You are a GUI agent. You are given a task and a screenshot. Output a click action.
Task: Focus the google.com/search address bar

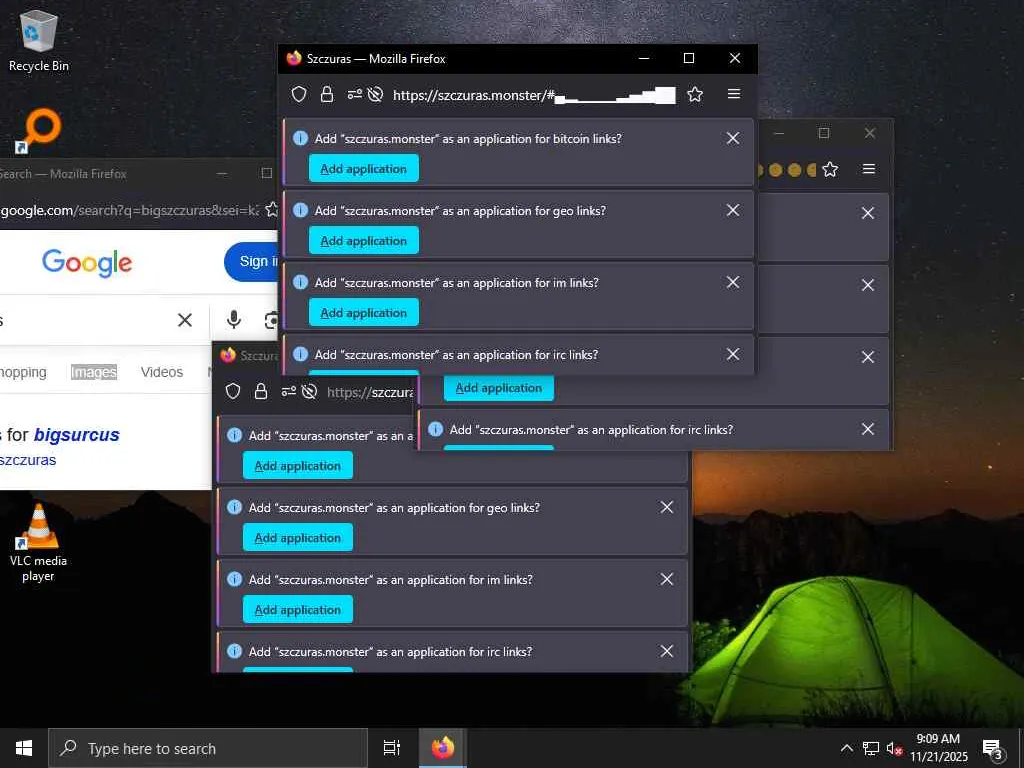pyautogui.click(x=131, y=210)
